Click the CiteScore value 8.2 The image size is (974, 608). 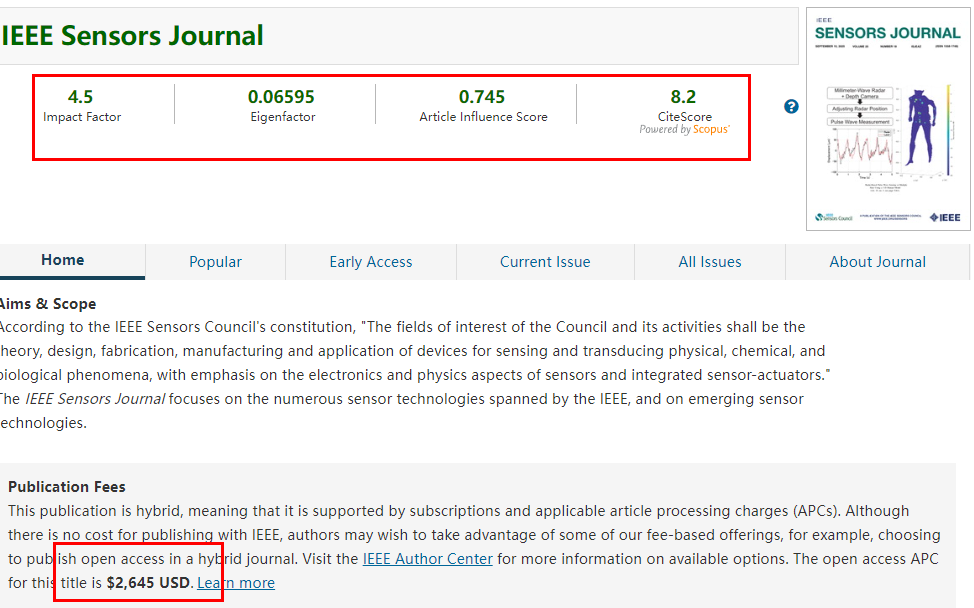(x=683, y=96)
